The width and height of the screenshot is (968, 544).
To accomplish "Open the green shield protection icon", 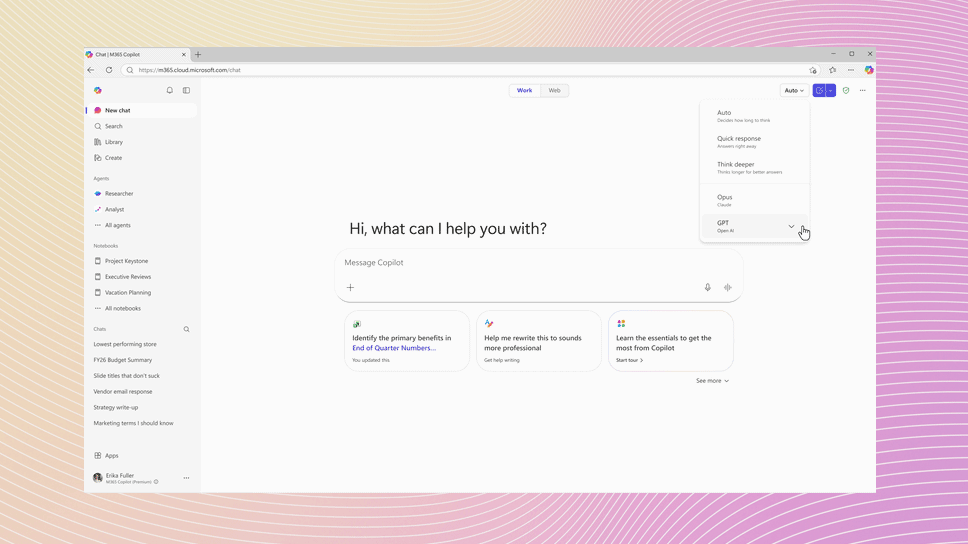I will pos(846,90).
